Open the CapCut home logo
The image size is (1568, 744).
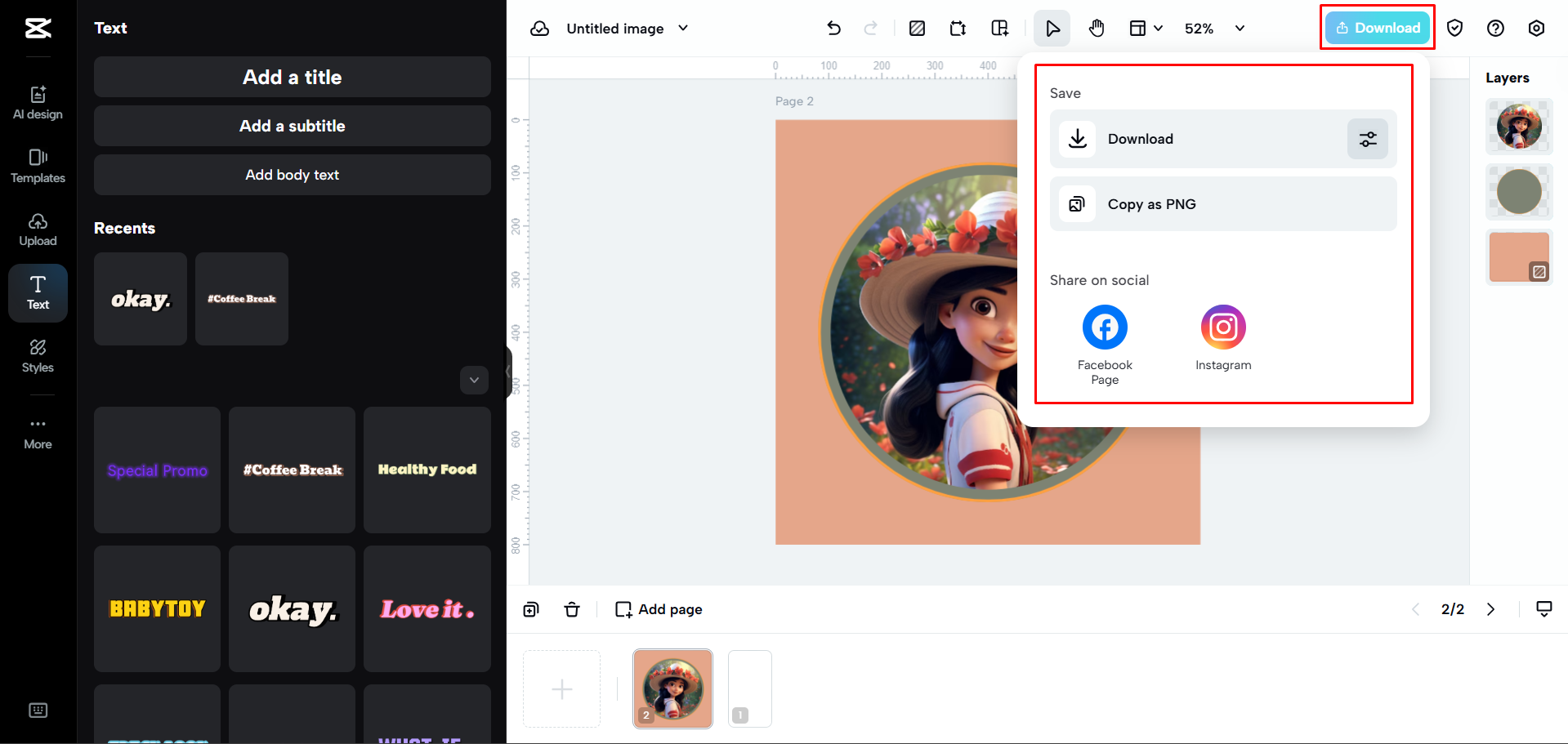(x=38, y=29)
